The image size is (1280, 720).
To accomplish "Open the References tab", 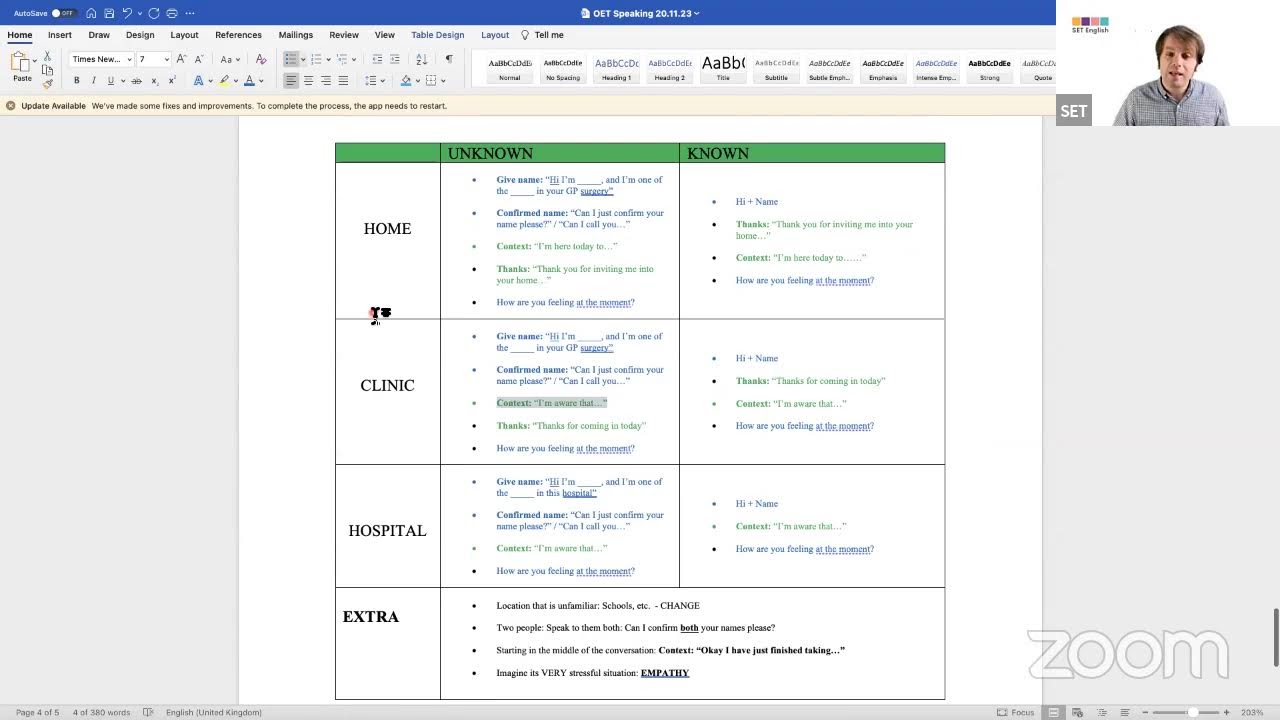I will pos(238,35).
